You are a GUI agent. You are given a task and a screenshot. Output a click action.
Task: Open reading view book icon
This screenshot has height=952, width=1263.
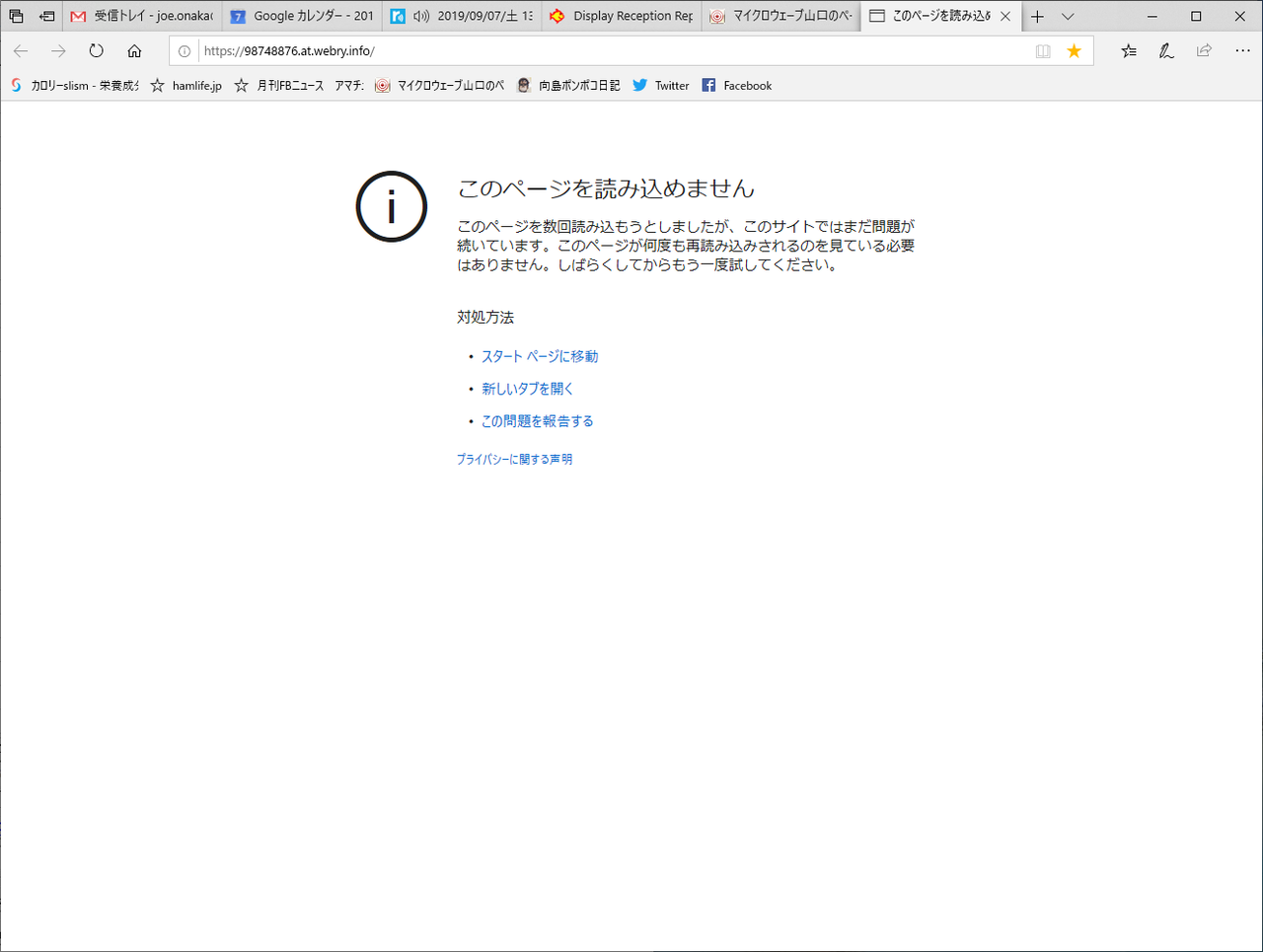[x=1043, y=51]
